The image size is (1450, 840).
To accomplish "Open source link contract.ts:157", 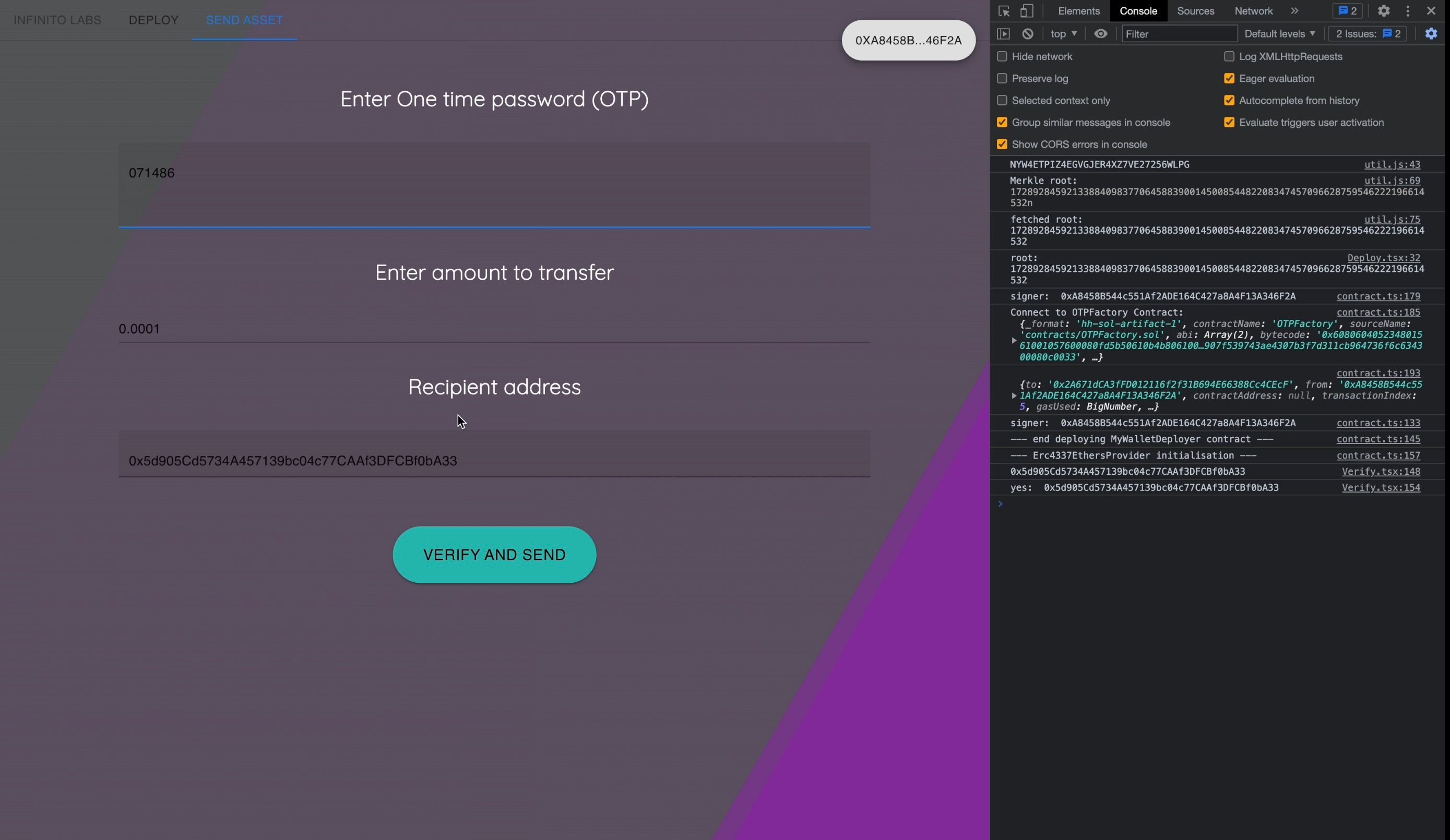I will click(x=1378, y=455).
